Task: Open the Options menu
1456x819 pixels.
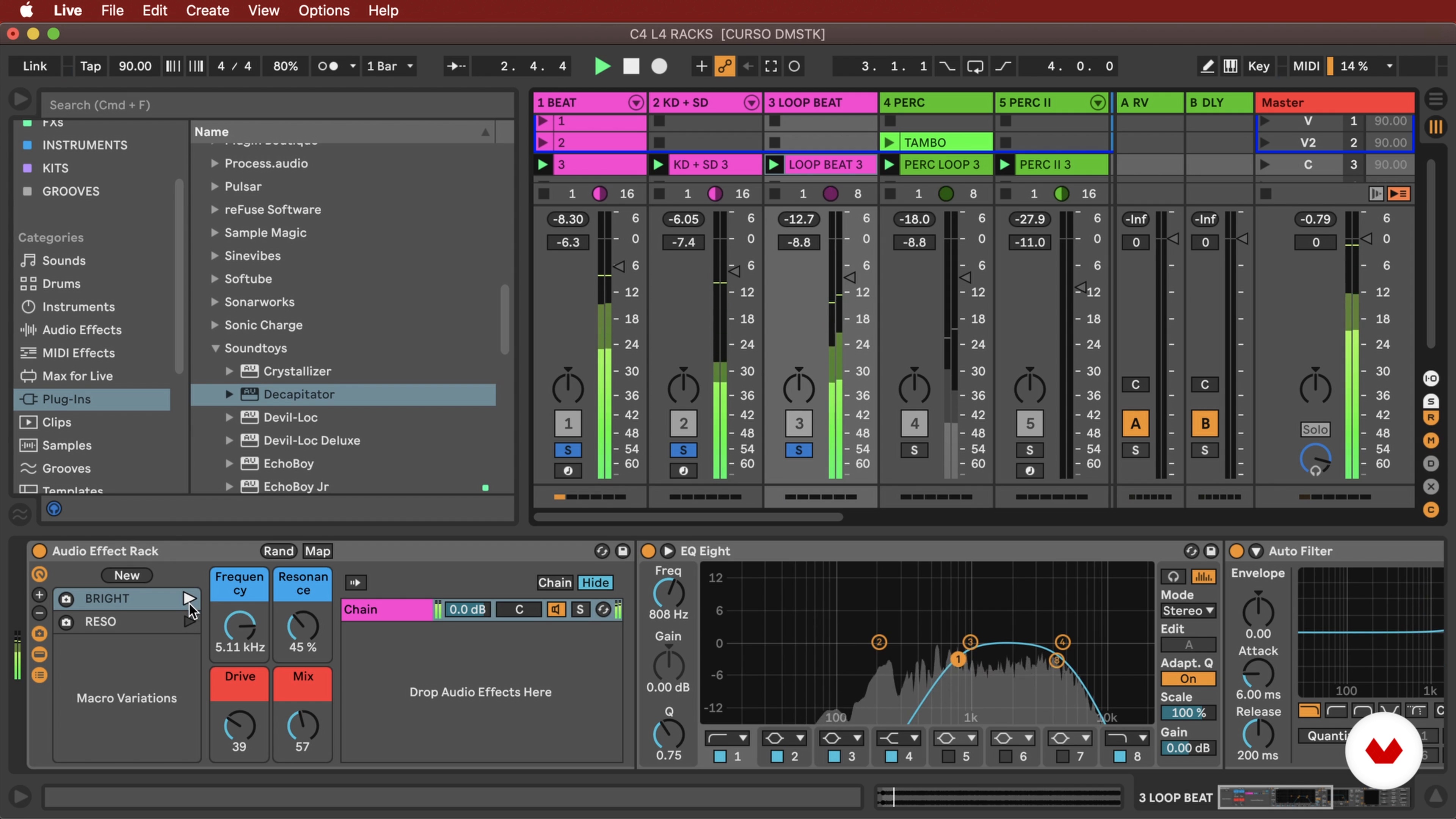Action: [x=324, y=10]
